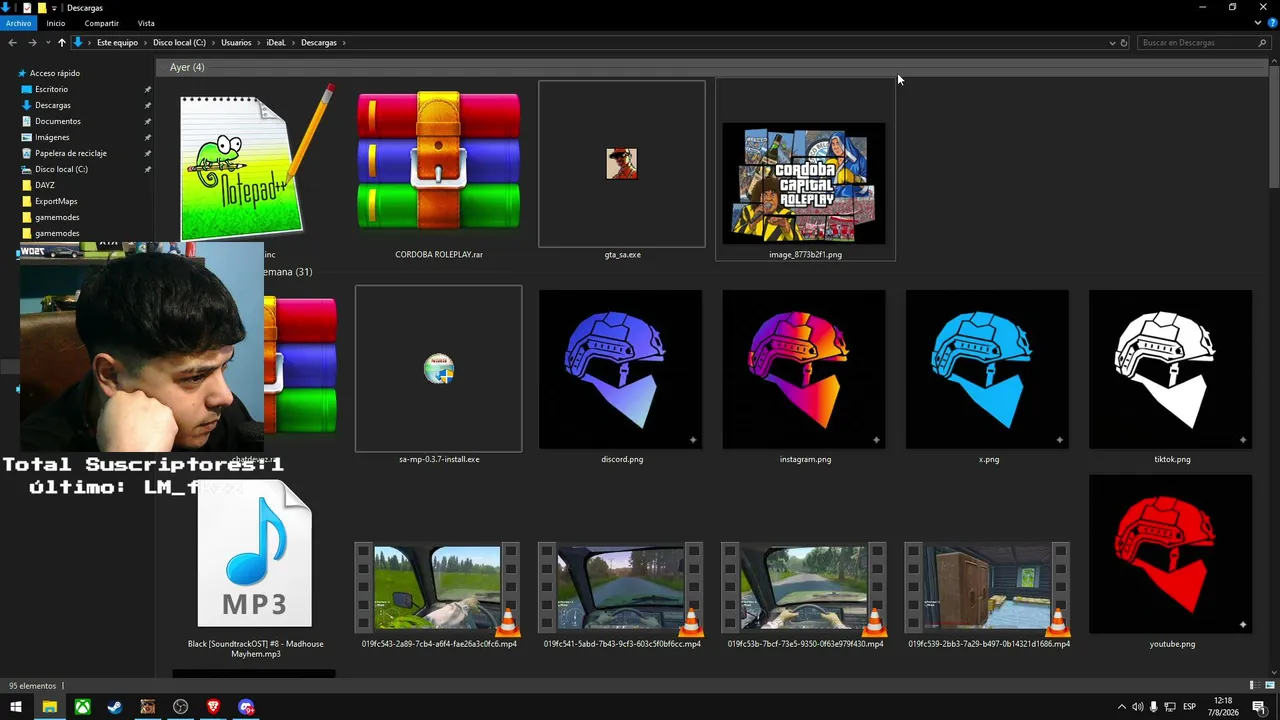Show hidden system tray icons
This screenshot has height=720, width=1280.
tap(1121, 707)
